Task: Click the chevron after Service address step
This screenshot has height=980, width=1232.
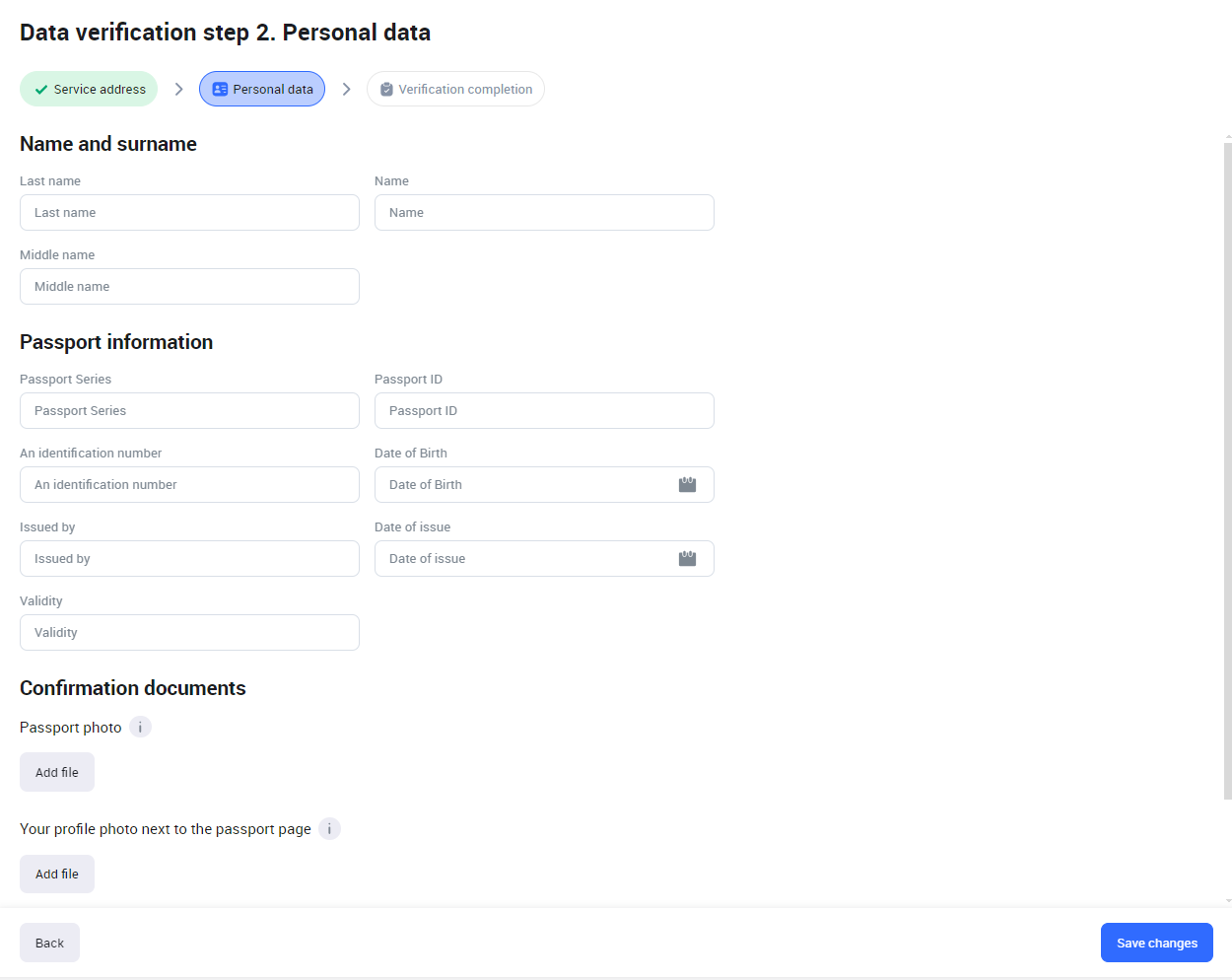Action: tap(178, 90)
